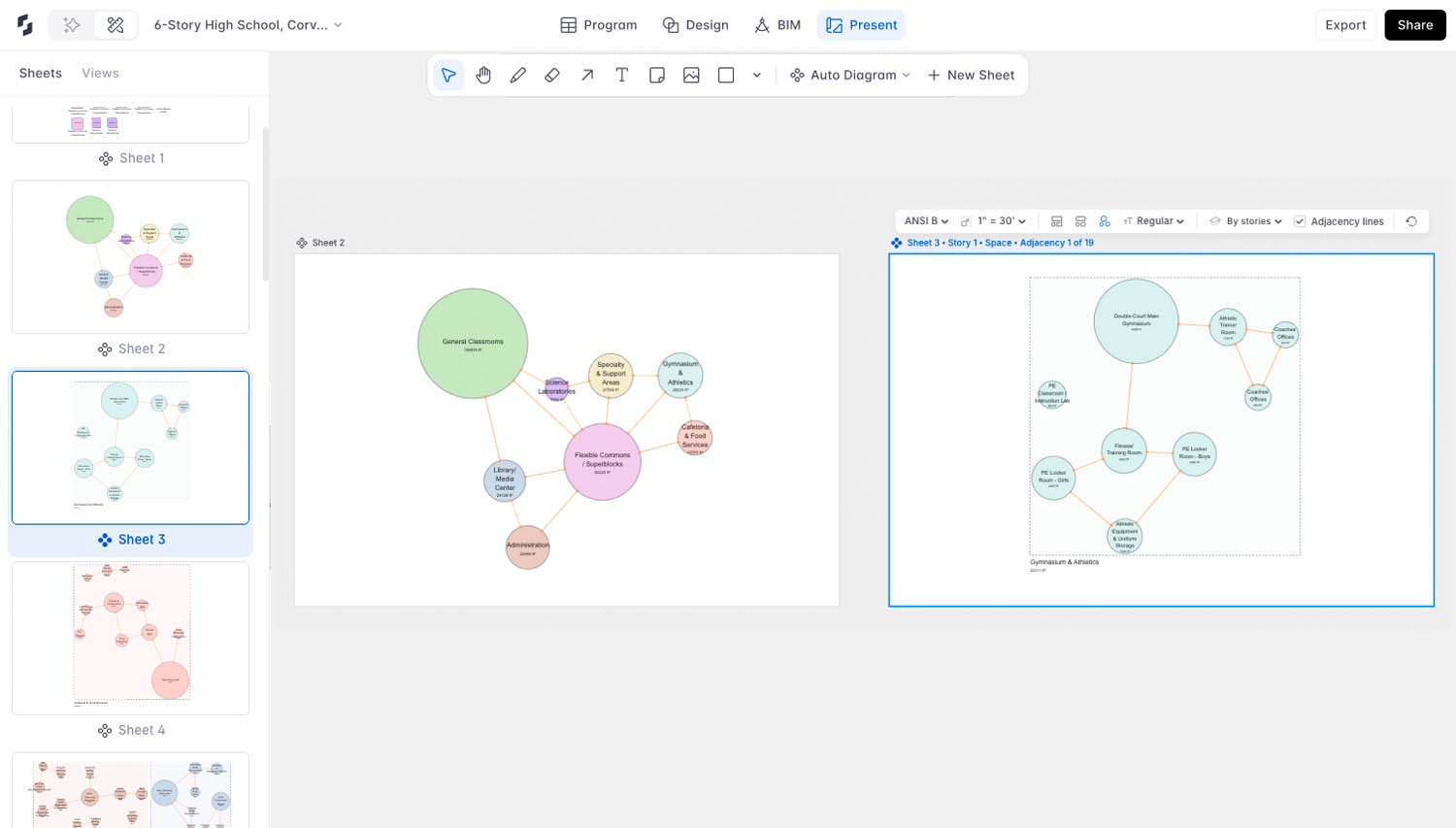Choose the Eraser tool
This screenshot has width=1456, height=828.
552,75
